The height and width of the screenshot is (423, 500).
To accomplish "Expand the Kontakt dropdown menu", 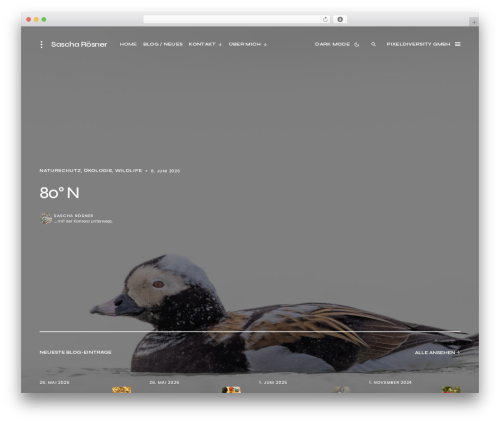I will (x=205, y=44).
